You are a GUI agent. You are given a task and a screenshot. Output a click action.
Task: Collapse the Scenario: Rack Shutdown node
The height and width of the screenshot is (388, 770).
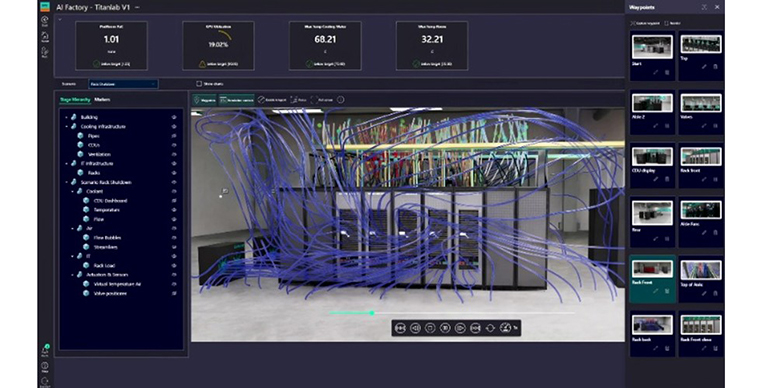[67, 182]
